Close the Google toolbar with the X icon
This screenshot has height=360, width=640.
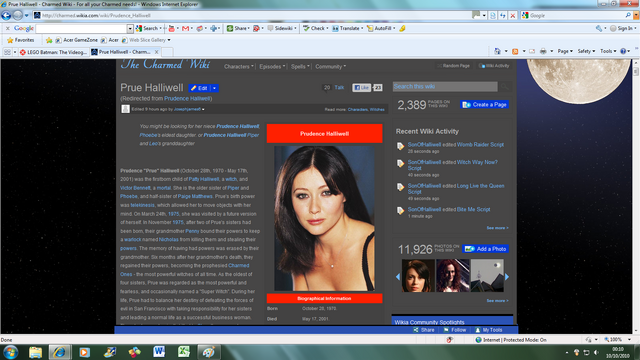[x=7, y=28]
